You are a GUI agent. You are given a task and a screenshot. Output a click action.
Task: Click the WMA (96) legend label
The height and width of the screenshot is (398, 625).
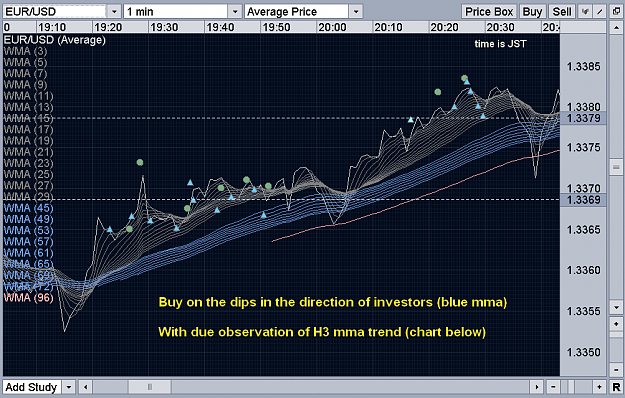(x=28, y=297)
